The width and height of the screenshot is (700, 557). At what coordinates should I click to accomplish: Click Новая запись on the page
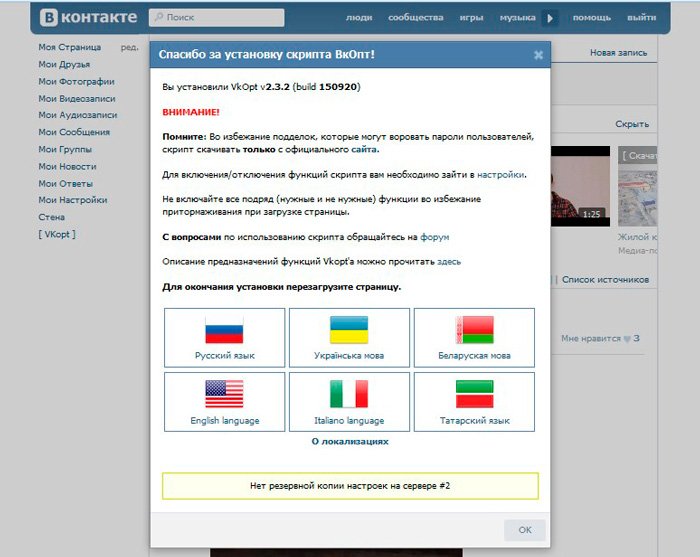click(618, 53)
